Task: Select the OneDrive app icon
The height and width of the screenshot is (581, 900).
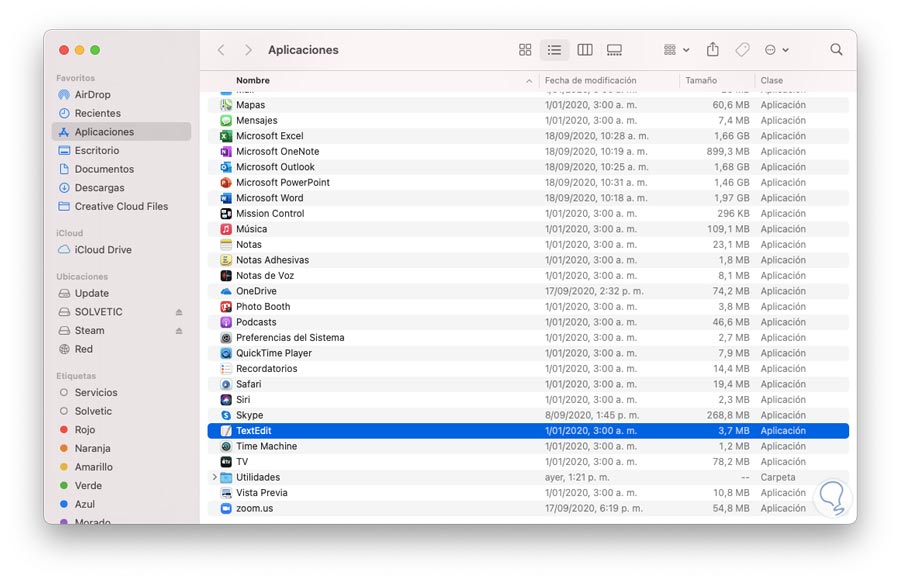Action: tap(226, 291)
